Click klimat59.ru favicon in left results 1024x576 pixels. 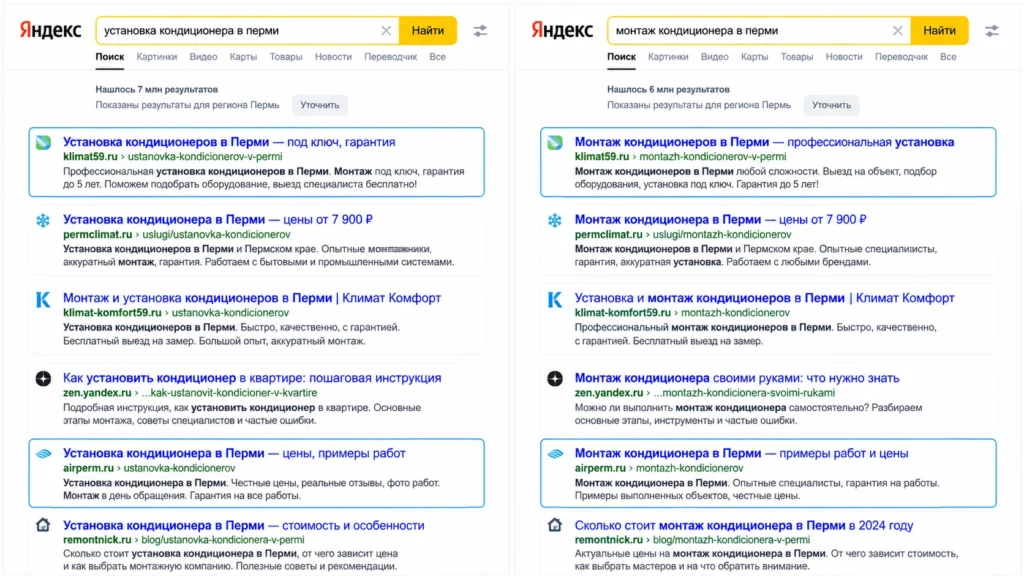(x=43, y=142)
